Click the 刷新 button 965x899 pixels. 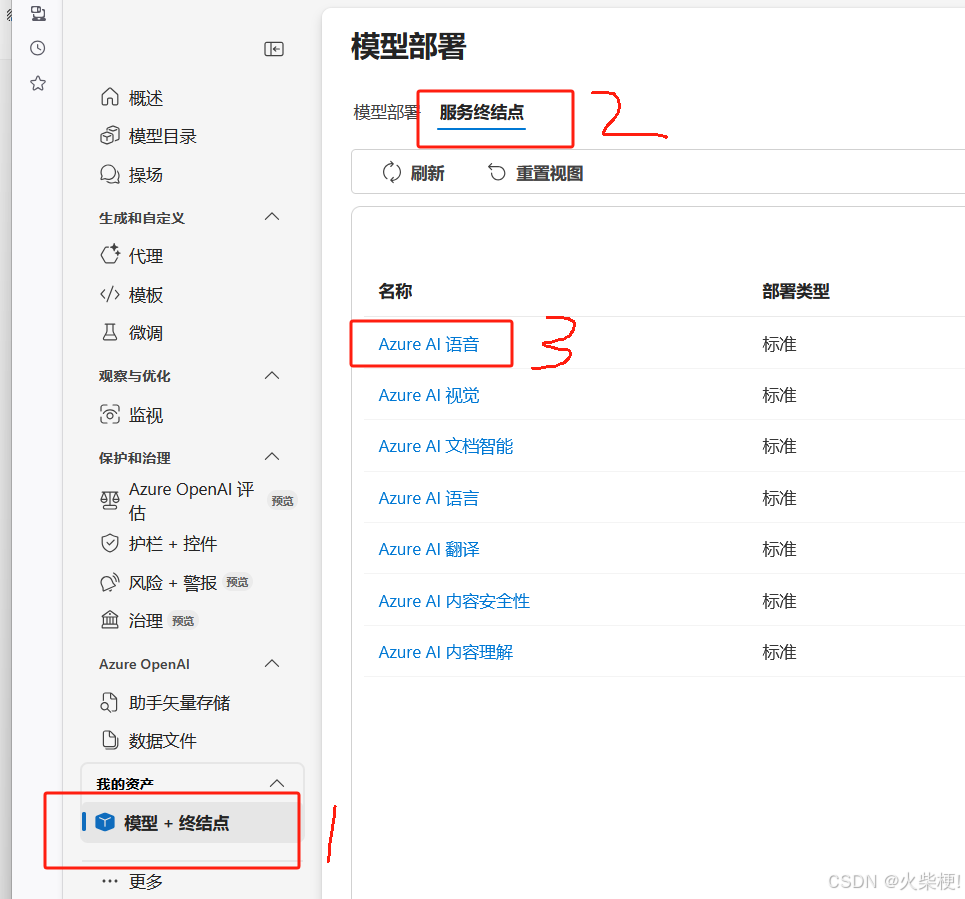point(414,173)
